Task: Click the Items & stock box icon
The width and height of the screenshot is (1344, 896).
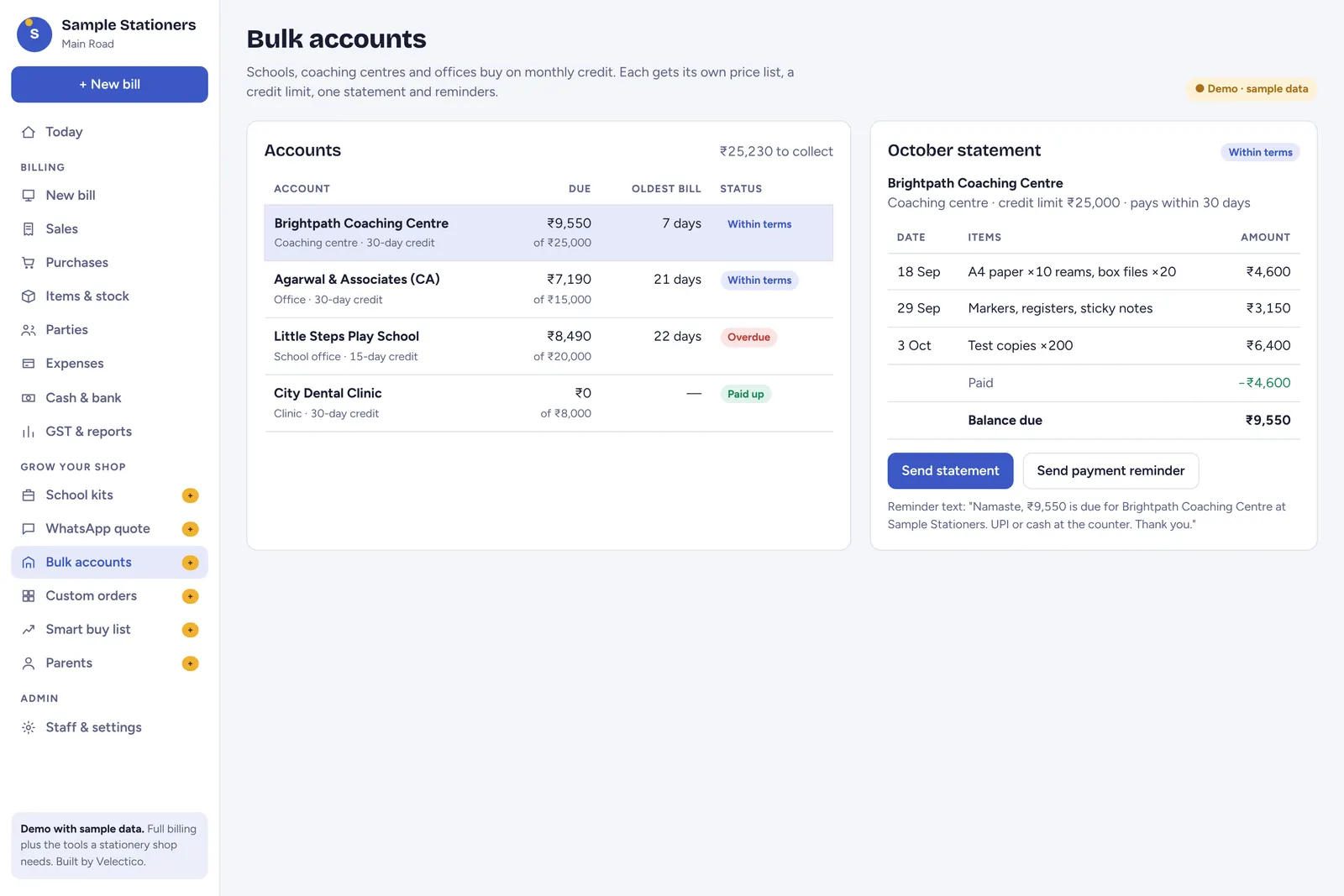Action: click(x=29, y=296)
